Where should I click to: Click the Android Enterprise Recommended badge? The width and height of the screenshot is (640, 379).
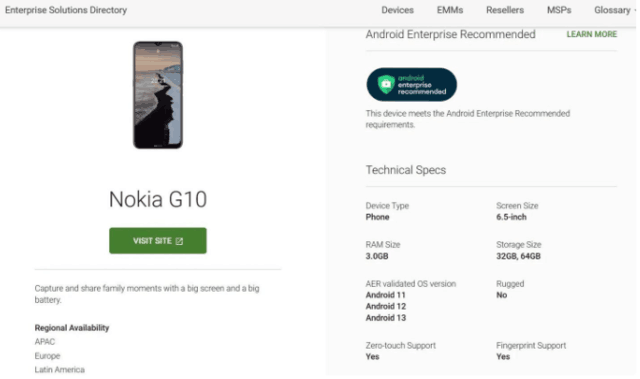coord(411,84)
